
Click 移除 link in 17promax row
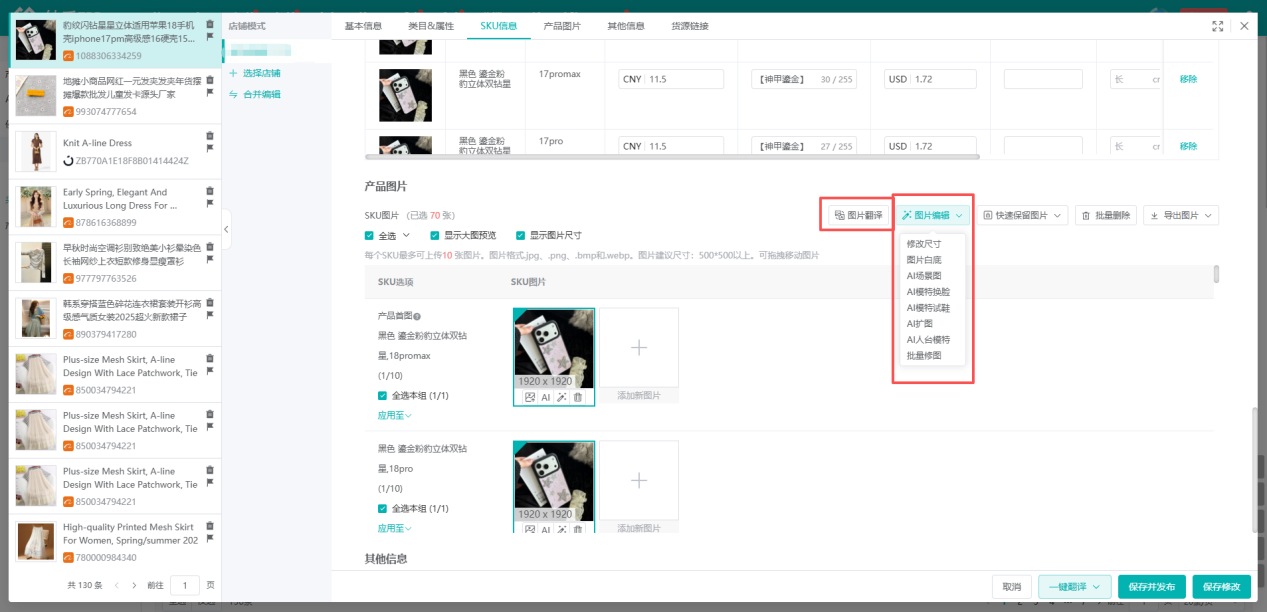(1188, 79)
